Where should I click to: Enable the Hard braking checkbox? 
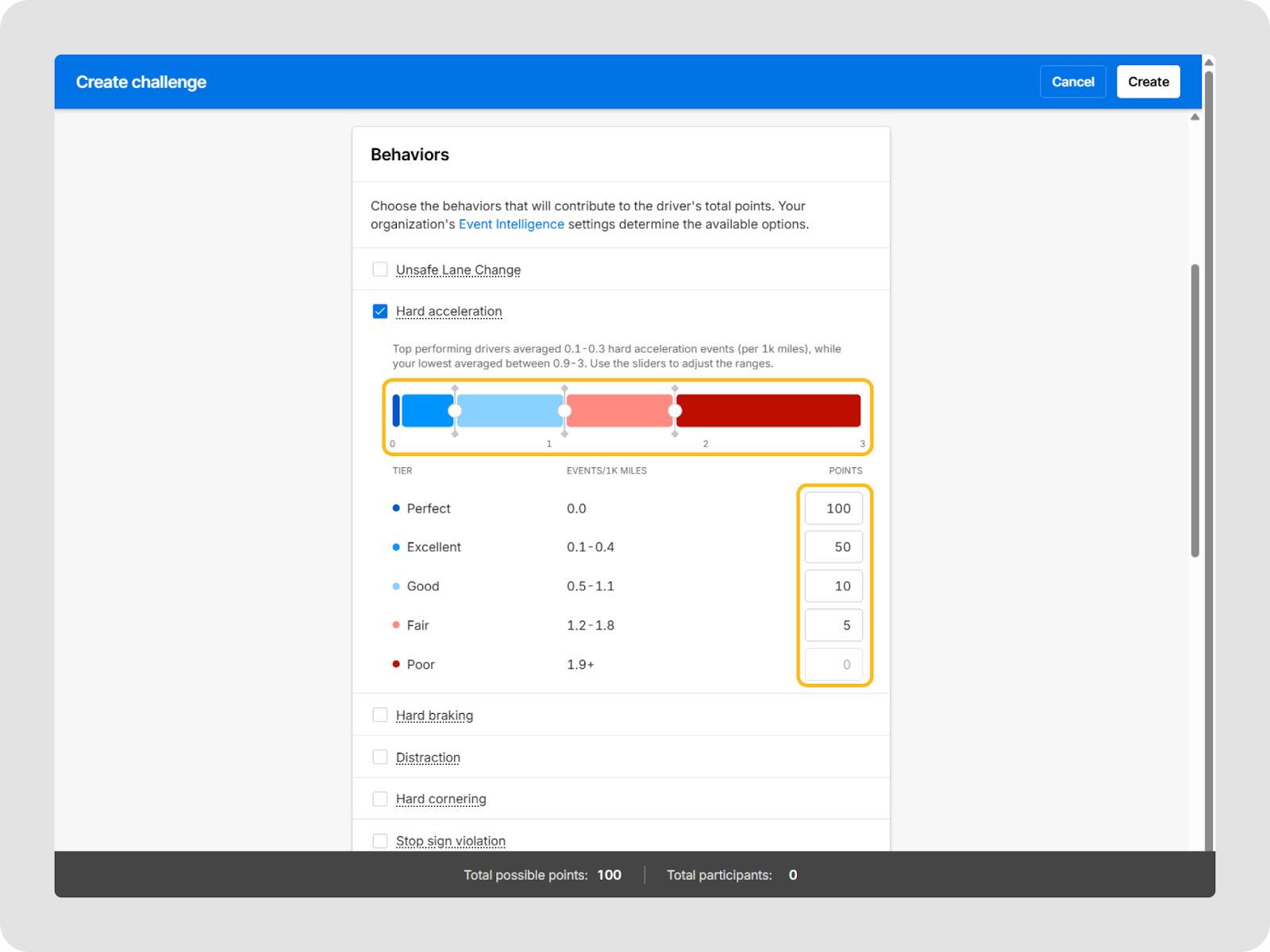point(380,716)
